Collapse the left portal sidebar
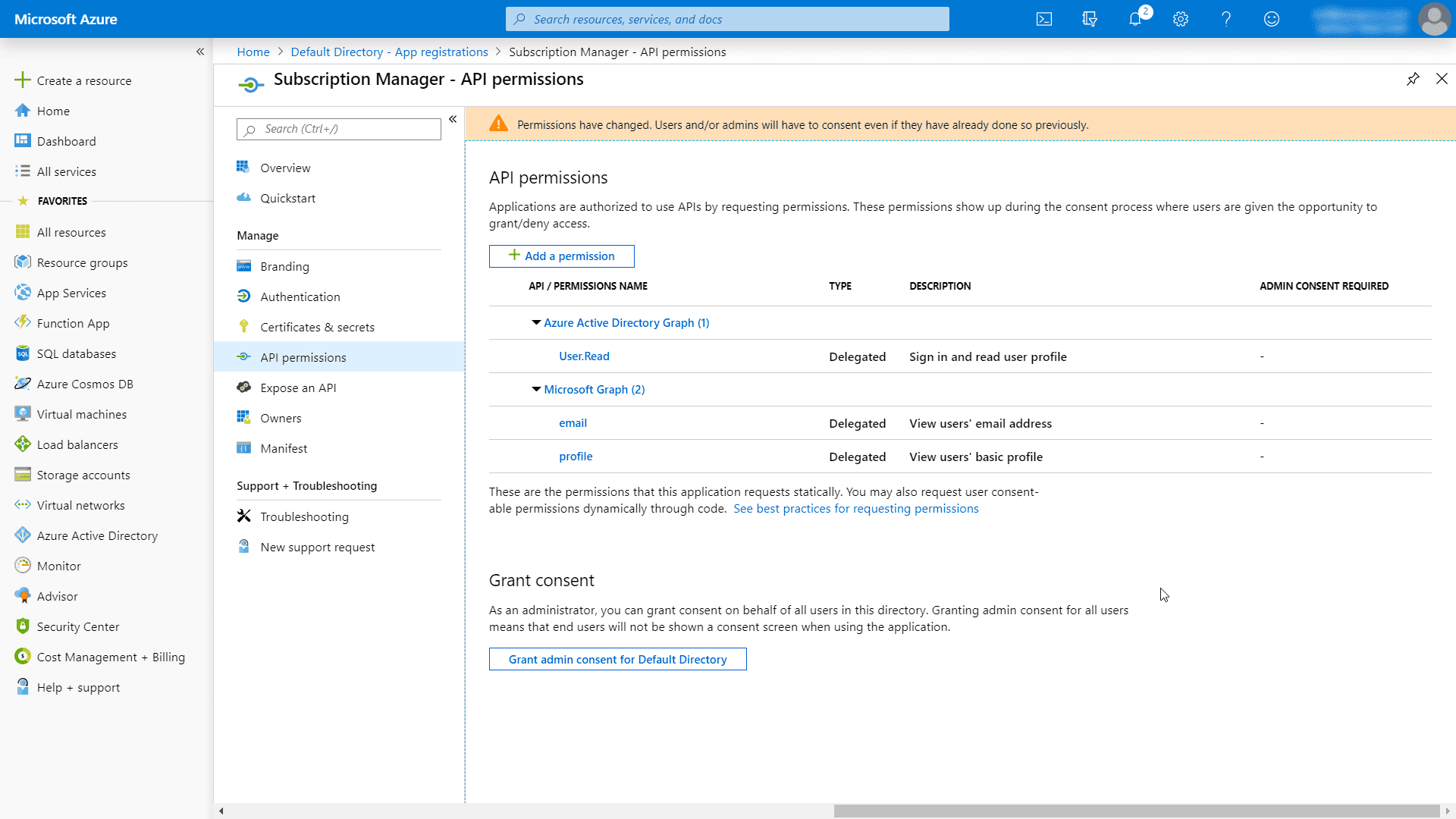1456x819 pixels. [200, 52]
